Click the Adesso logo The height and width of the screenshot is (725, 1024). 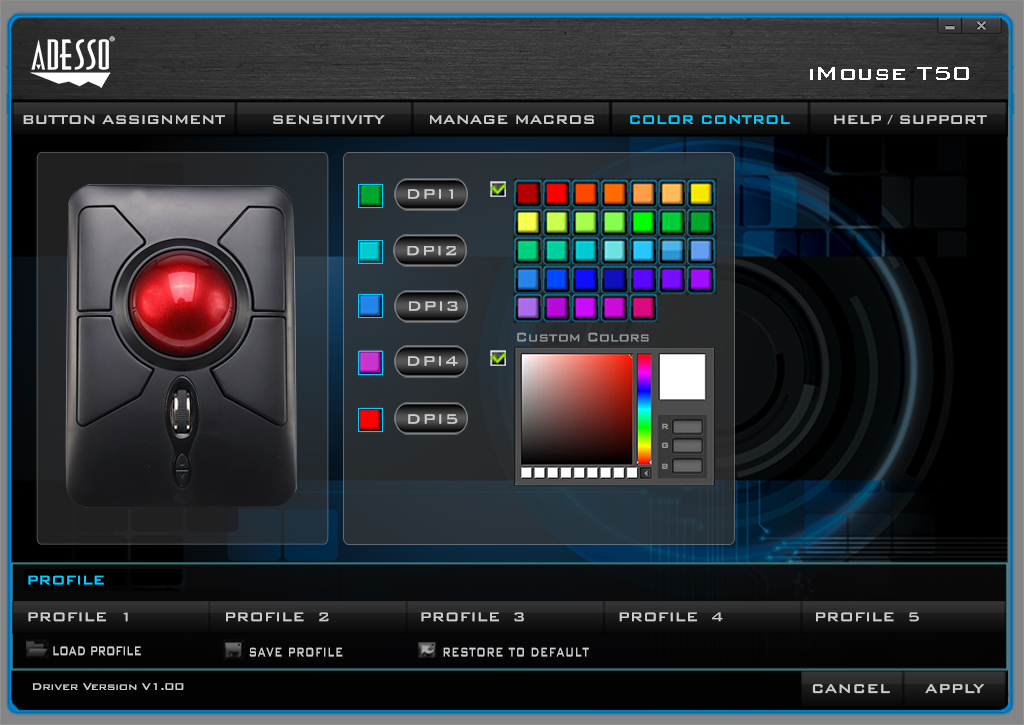[72, 60]
